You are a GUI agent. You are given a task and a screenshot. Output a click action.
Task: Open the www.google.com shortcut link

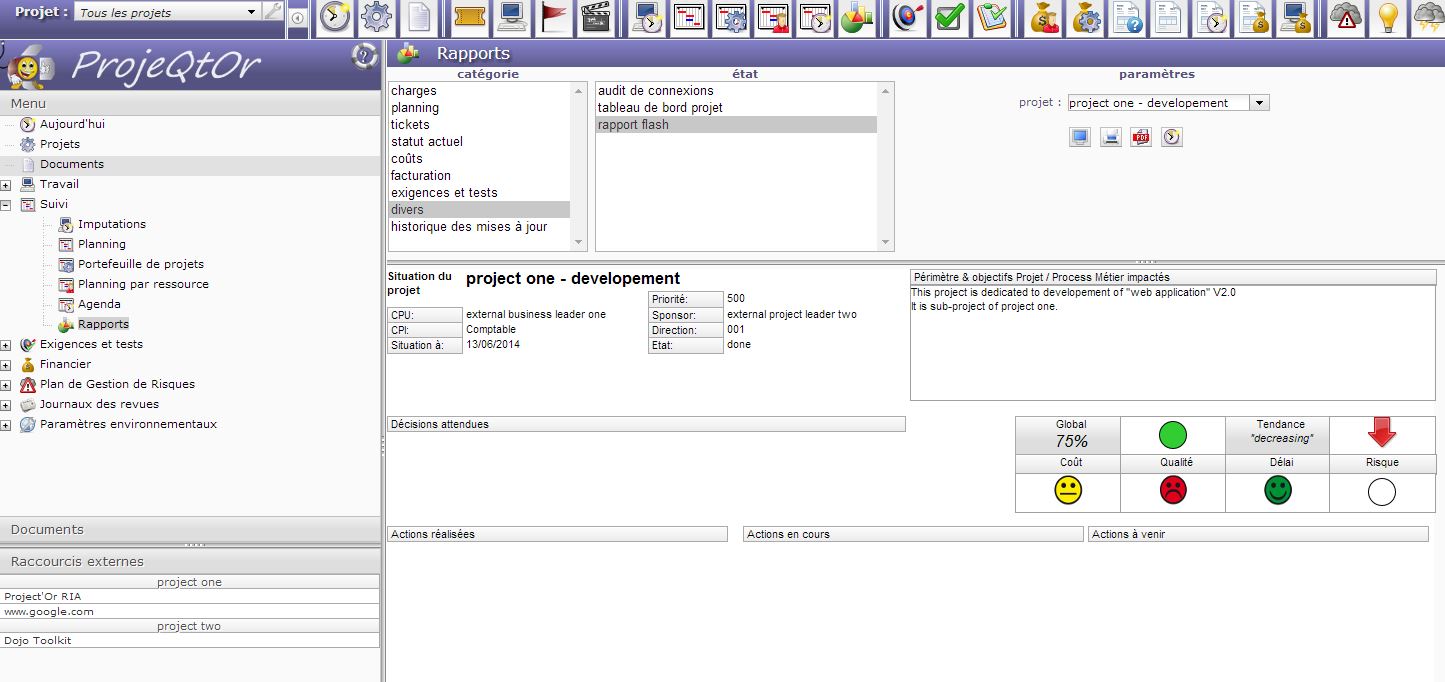[49, 611]
